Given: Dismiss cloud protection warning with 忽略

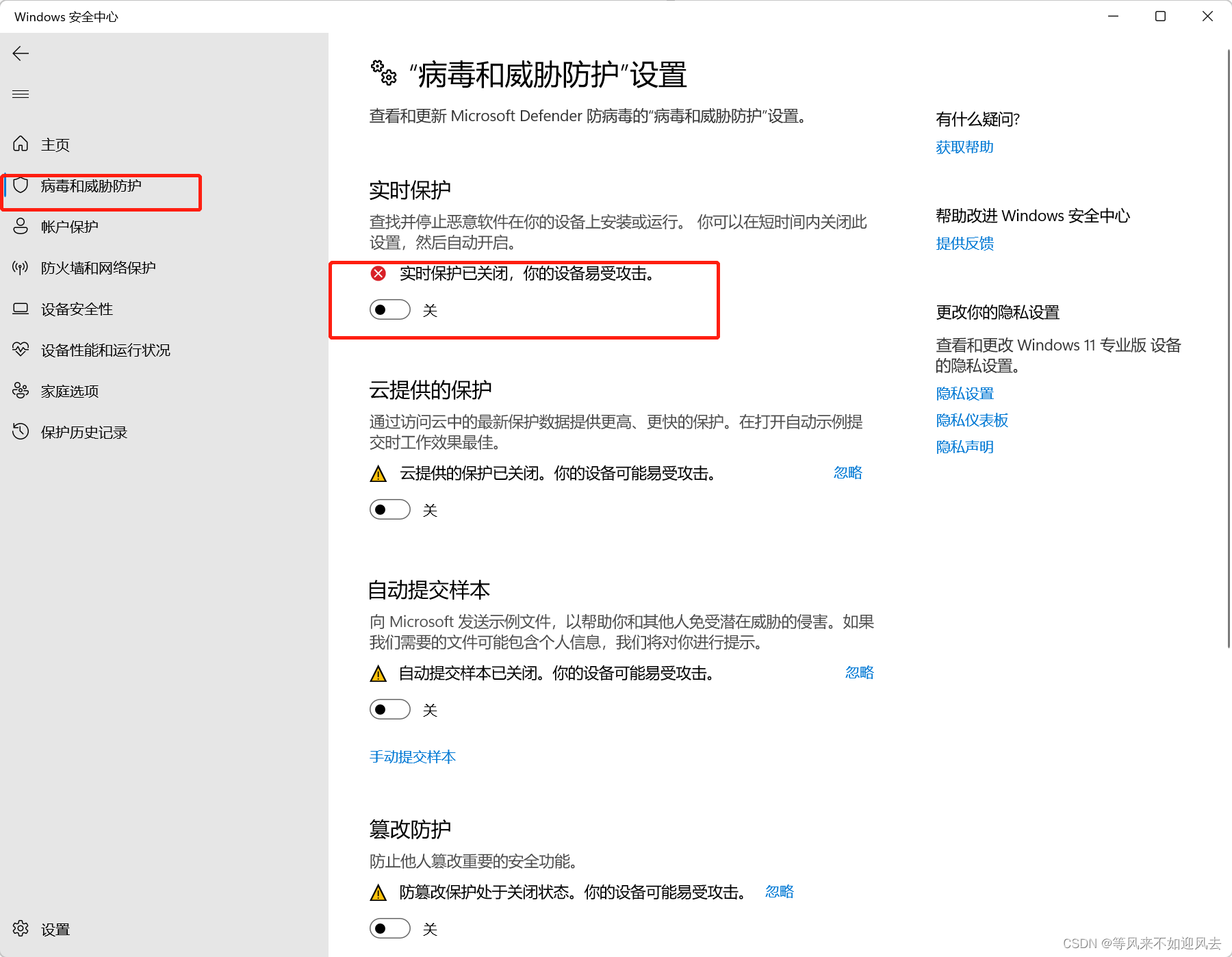Looking at the screenshot, I should pos(847,473).
